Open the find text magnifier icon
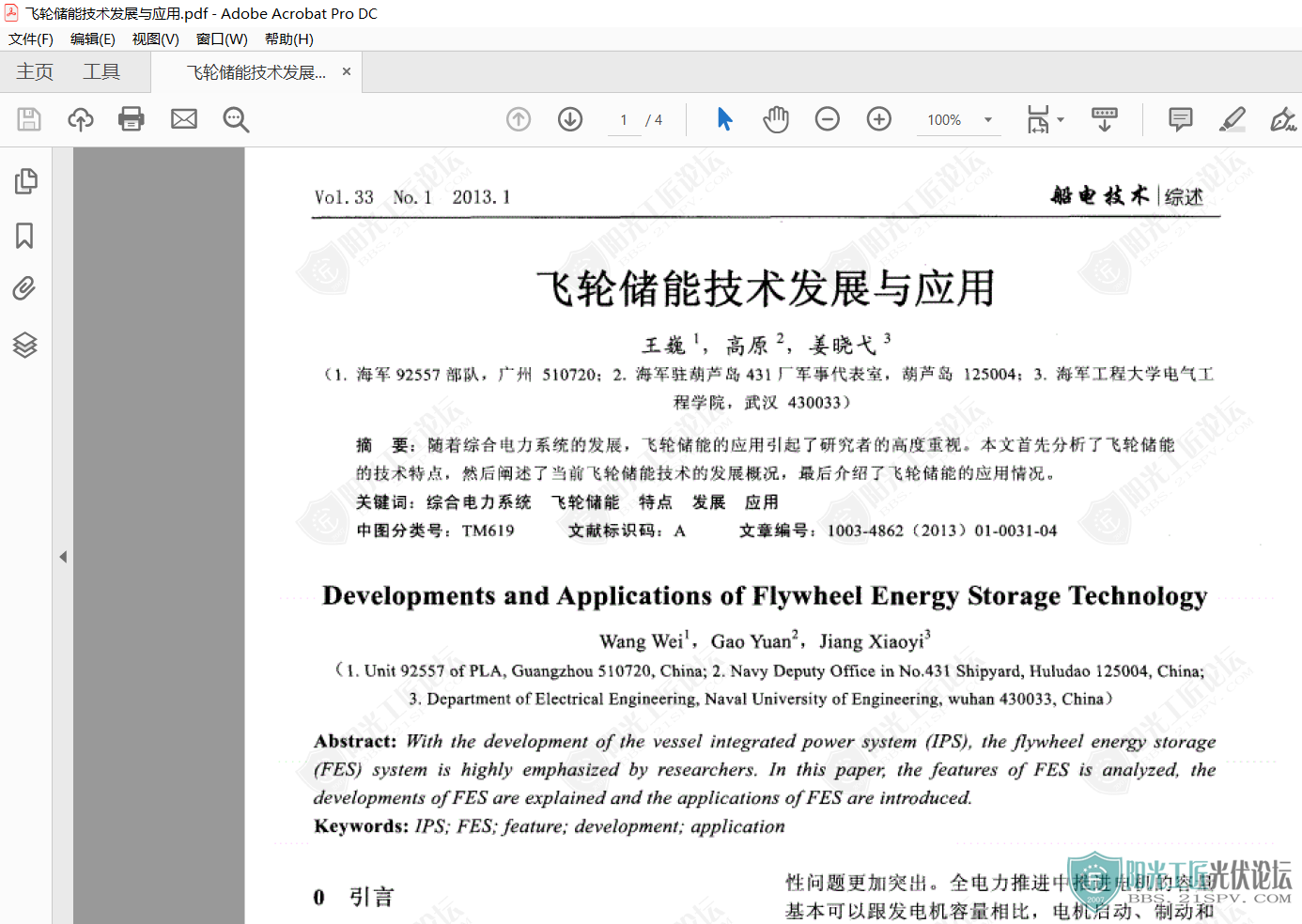 click(236, 119)
